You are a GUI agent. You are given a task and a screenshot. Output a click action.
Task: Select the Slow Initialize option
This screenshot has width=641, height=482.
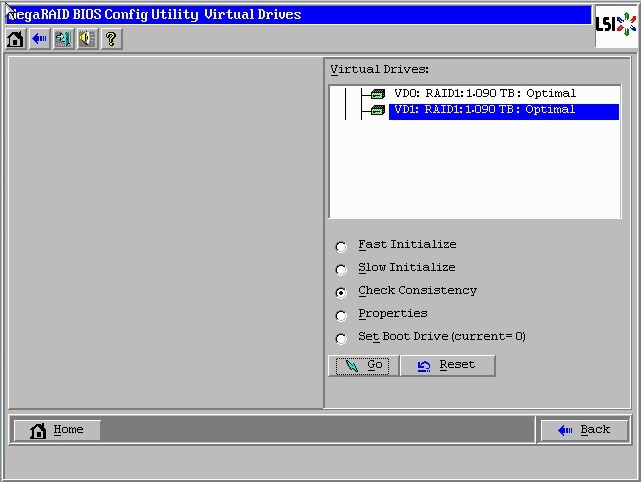[x=342, y=269]
